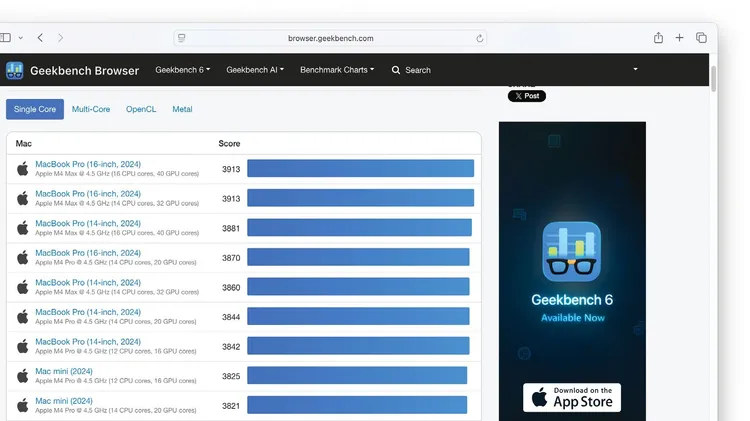Go forward to the next page

click(60, 38)
